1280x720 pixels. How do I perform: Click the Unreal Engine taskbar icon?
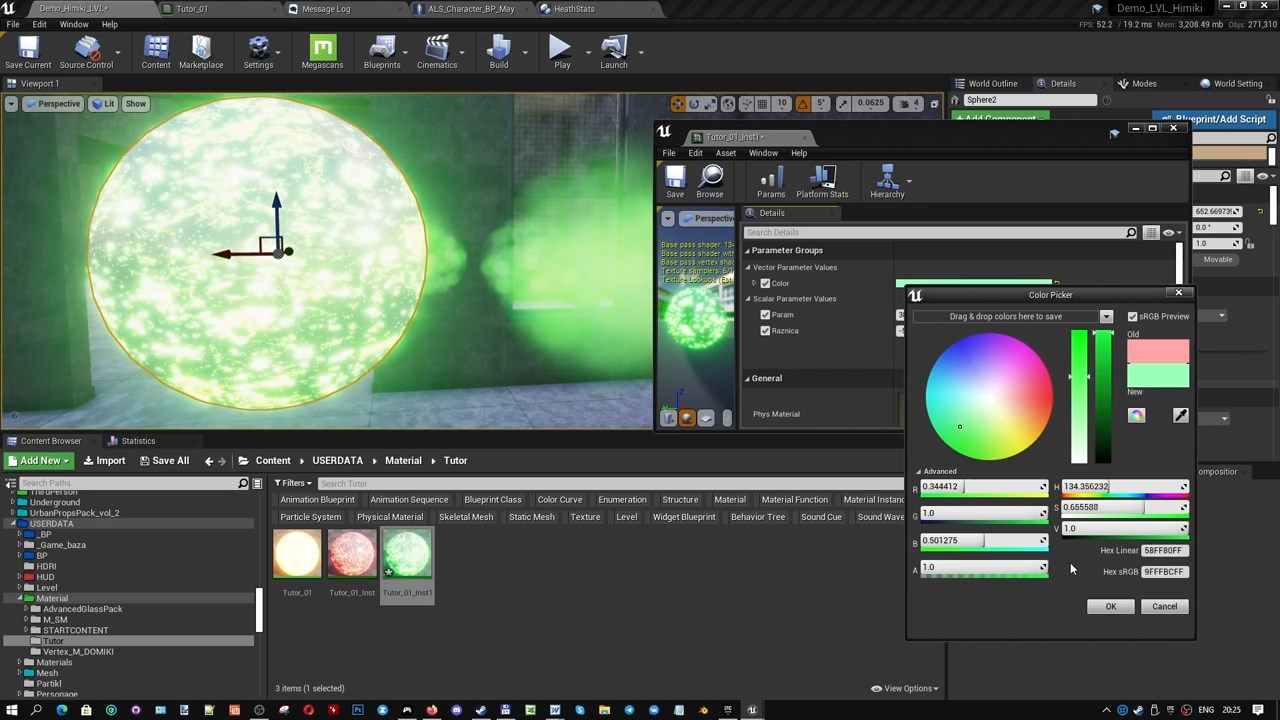pyautogui.click(x=752, y=710)
